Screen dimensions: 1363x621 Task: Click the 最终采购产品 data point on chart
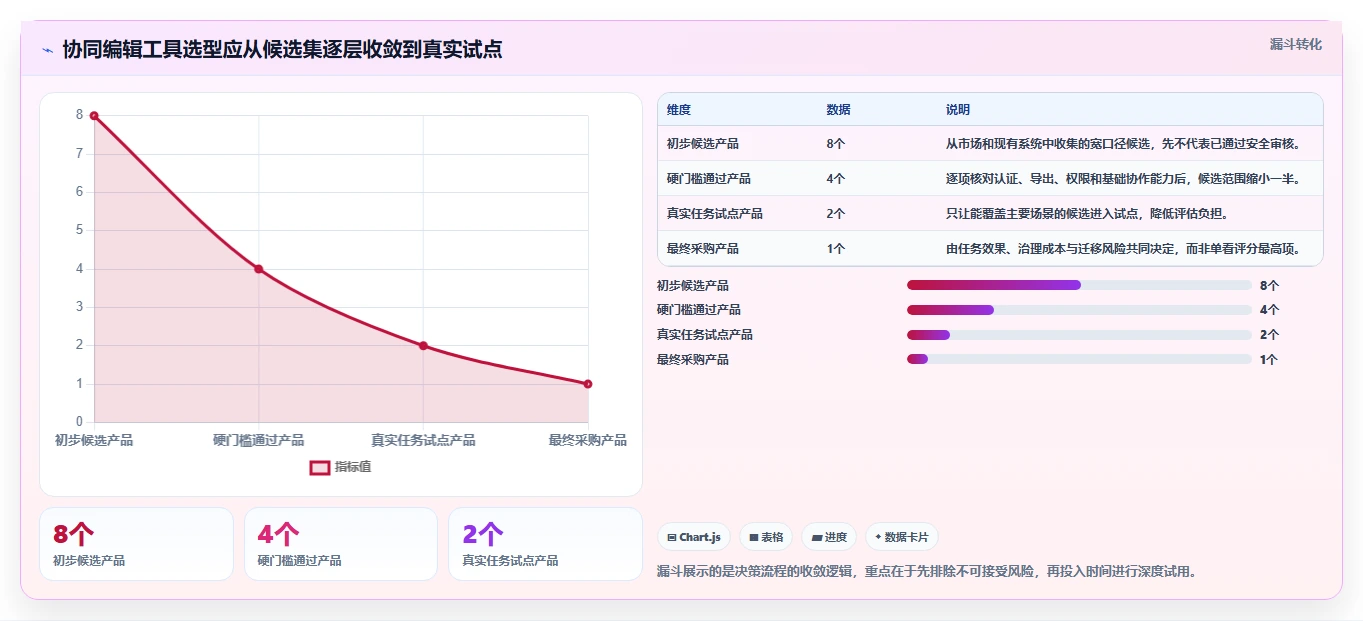point(588,384)
